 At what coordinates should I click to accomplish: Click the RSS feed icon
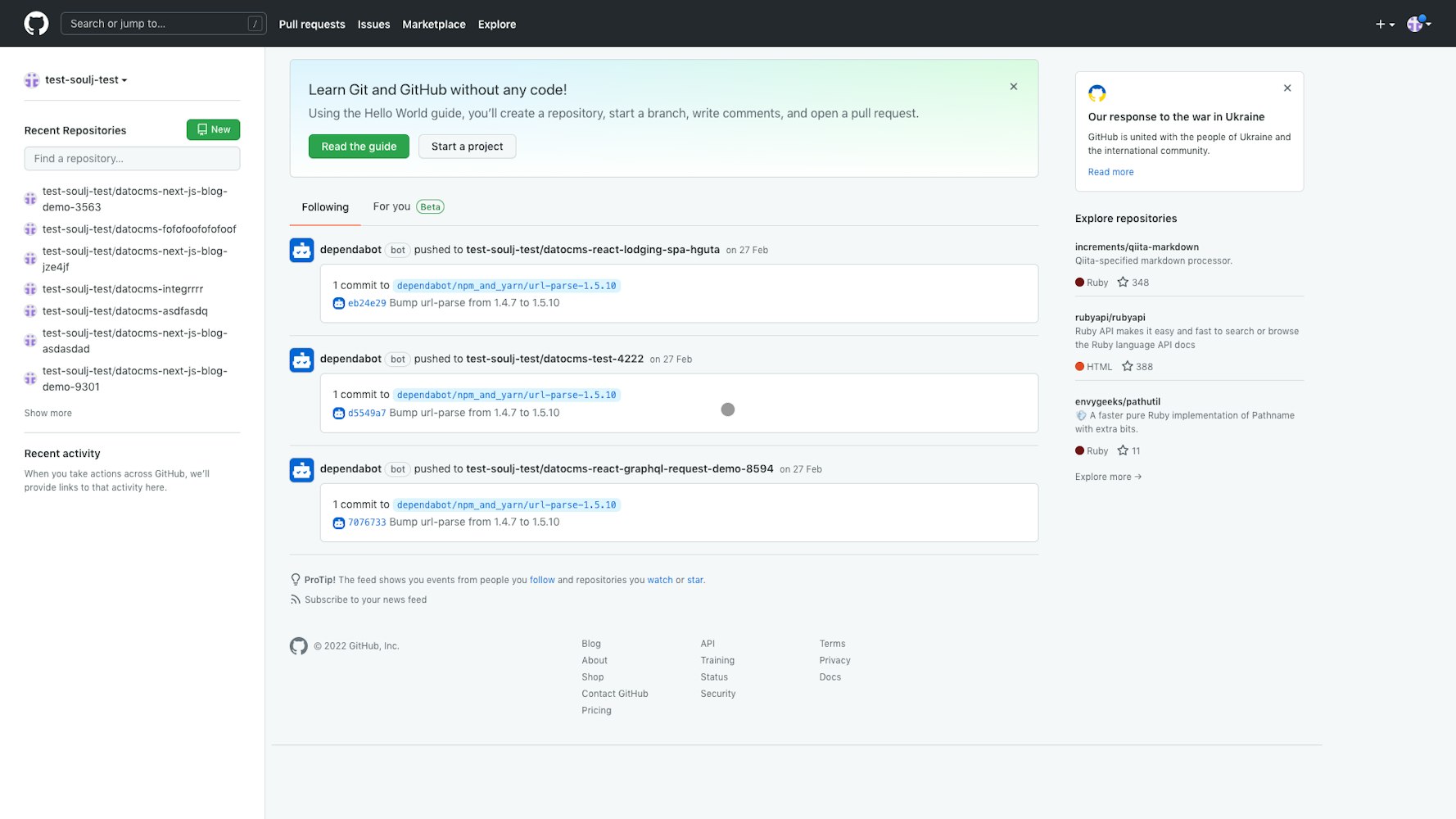[296, 600]
